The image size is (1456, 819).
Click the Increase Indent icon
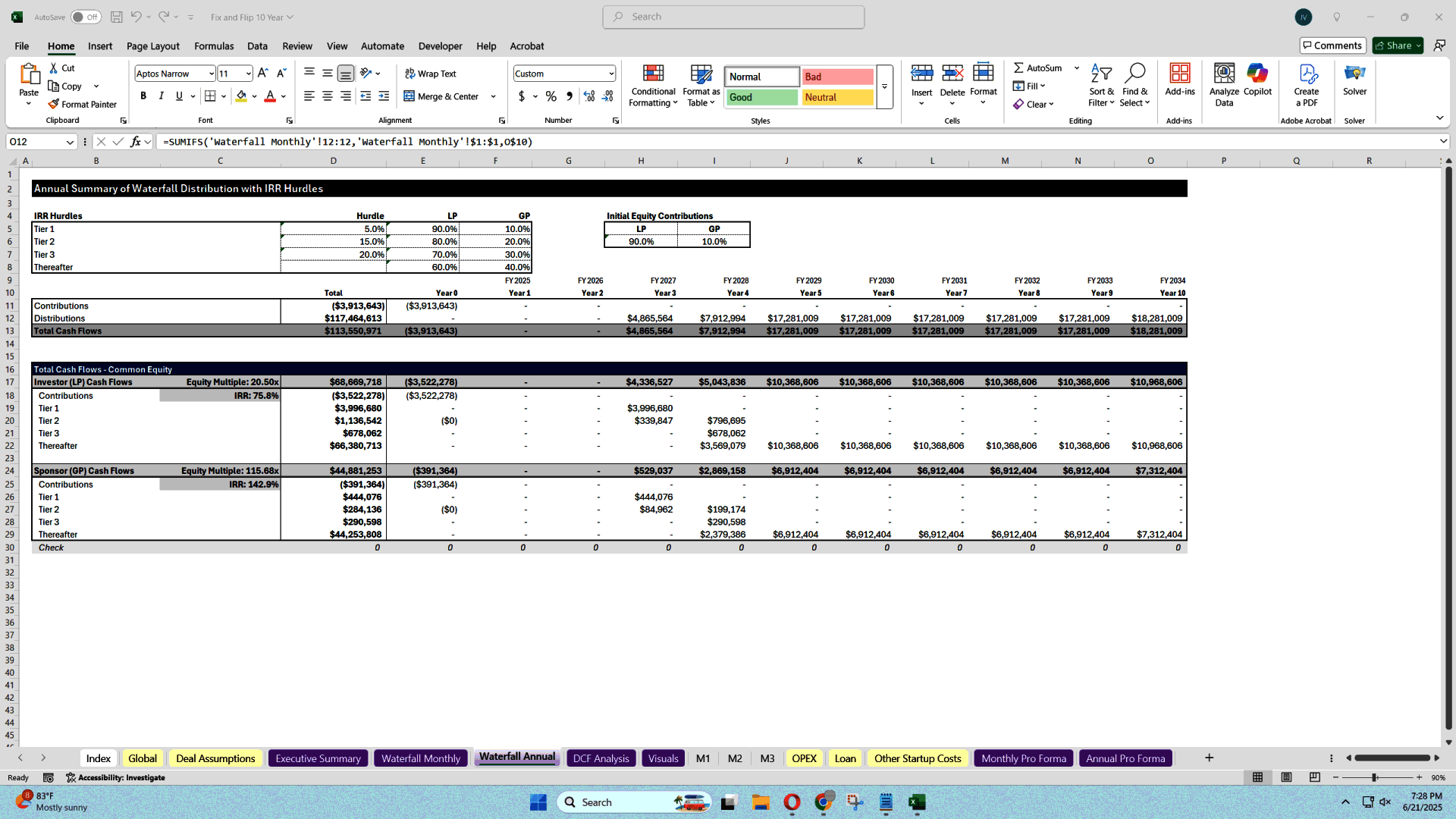[384, 96]
